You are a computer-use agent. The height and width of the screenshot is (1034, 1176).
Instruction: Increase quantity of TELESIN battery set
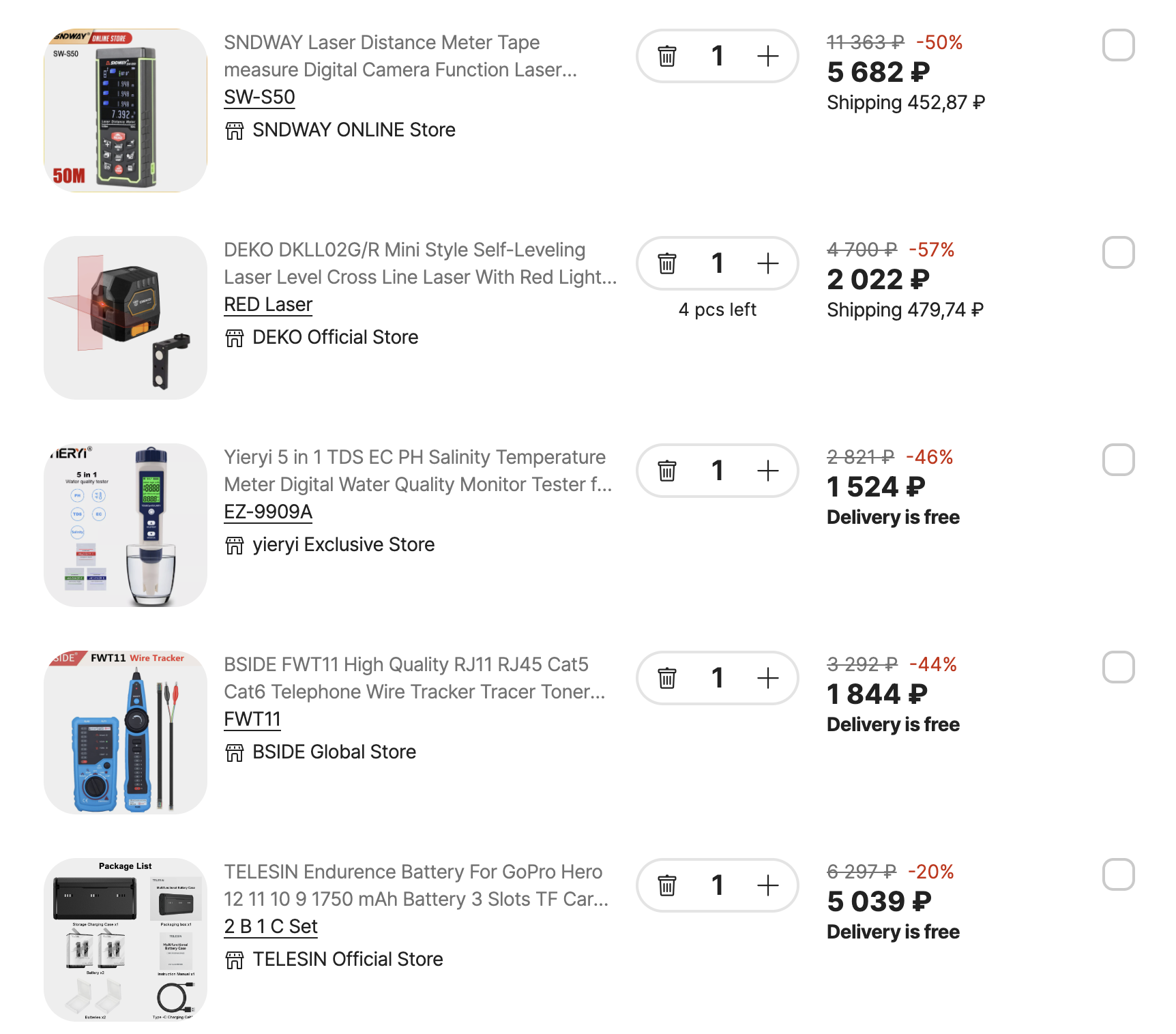(767, 885)
